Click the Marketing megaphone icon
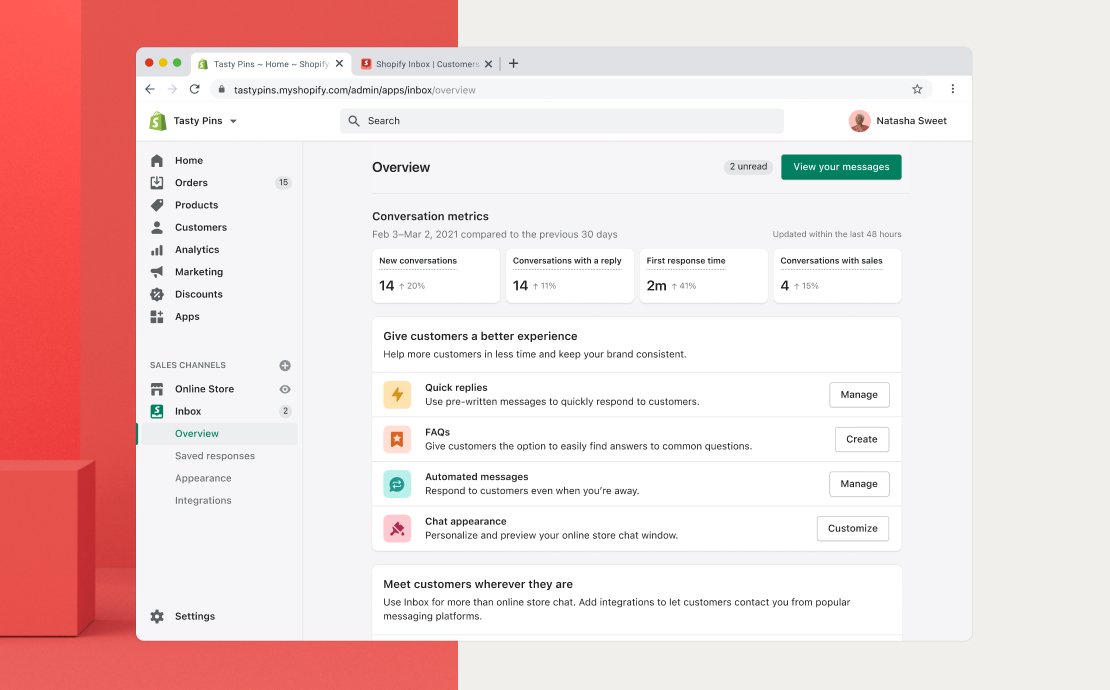This screenshot has height=690, width=1110. tap(158, 271)
